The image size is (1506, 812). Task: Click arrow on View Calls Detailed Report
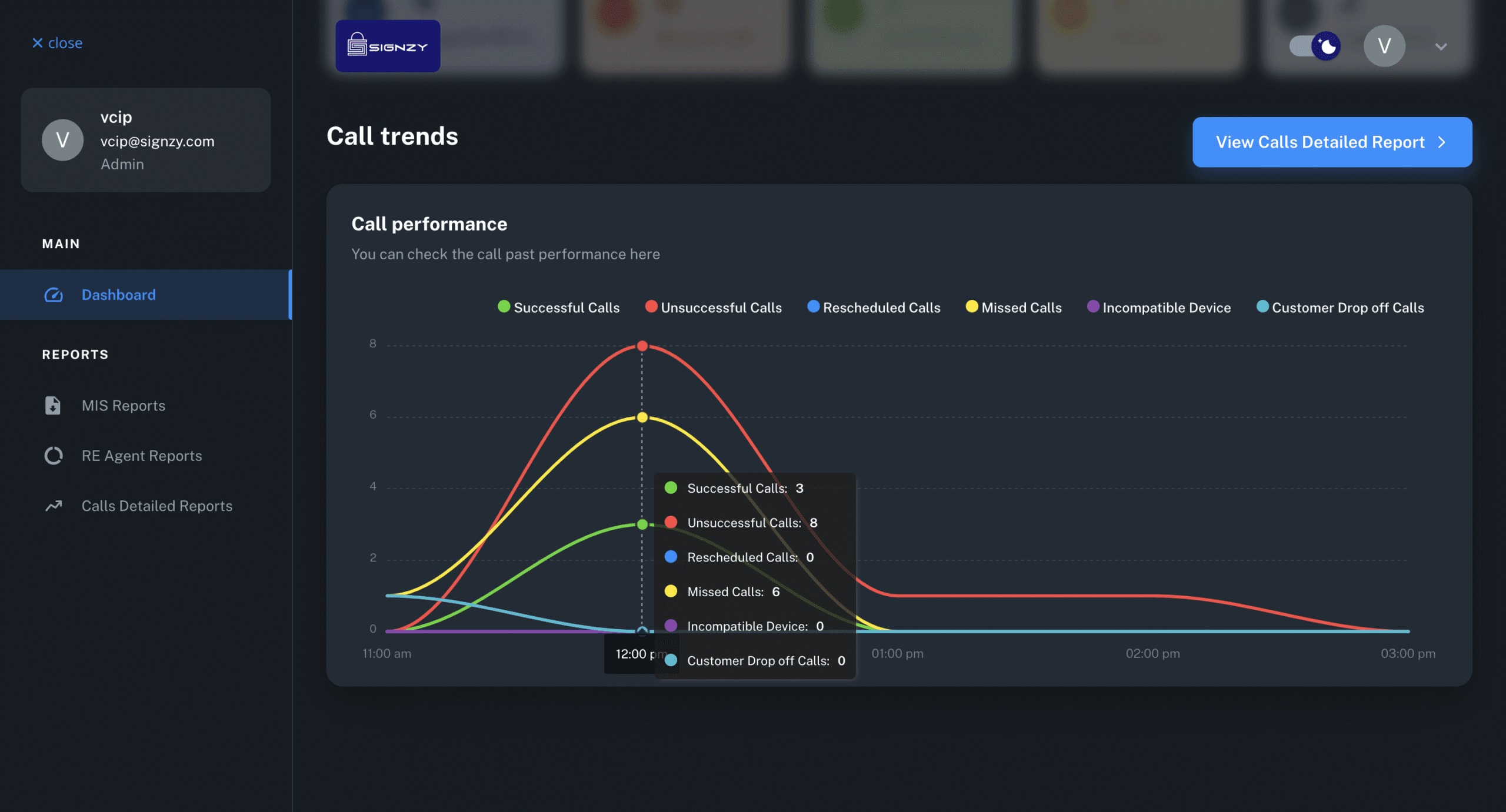pyautogui.click(x=1441, y=142)
